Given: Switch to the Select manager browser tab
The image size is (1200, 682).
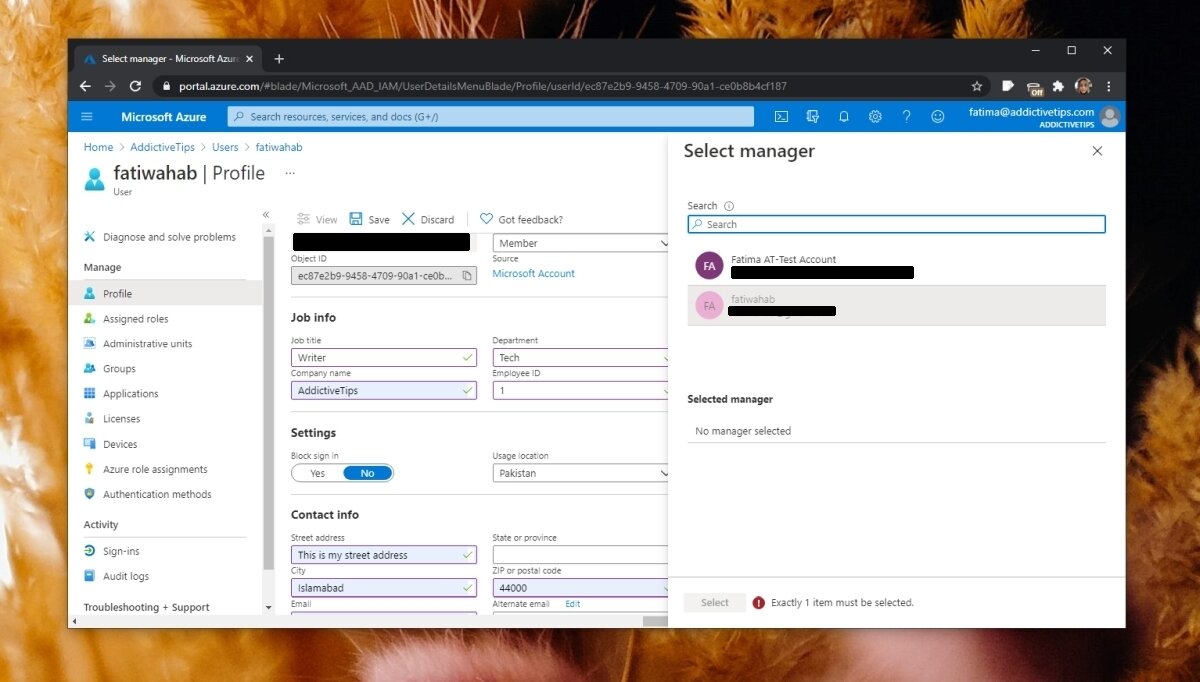Looking at the screenshot, I should pyautogui.click(x=165, y=58).
